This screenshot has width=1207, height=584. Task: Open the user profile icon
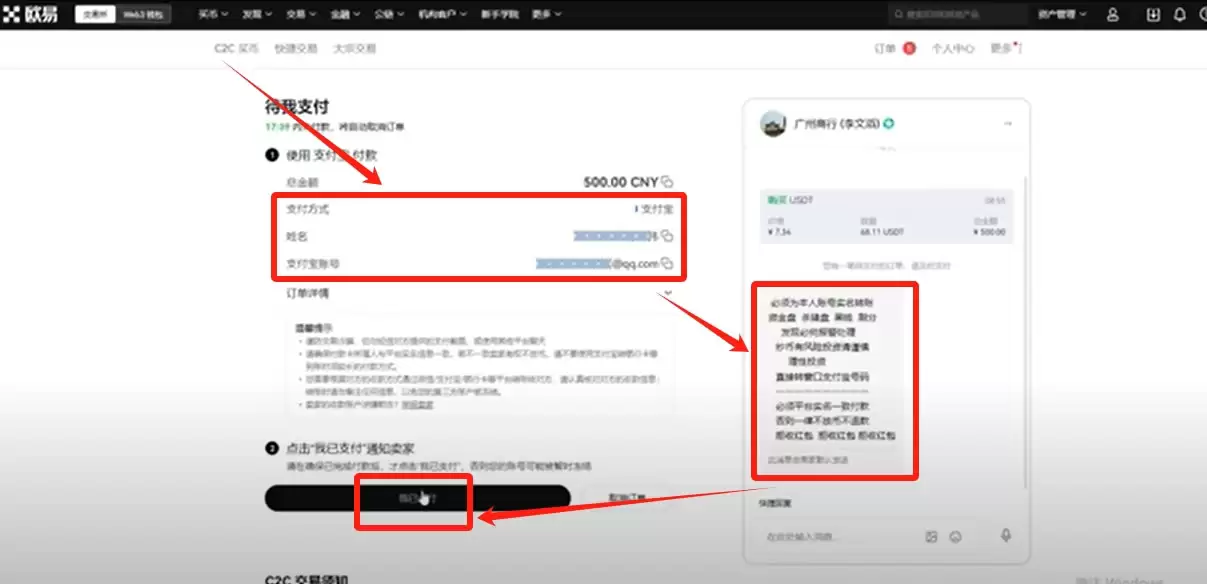click(1113, 14)
